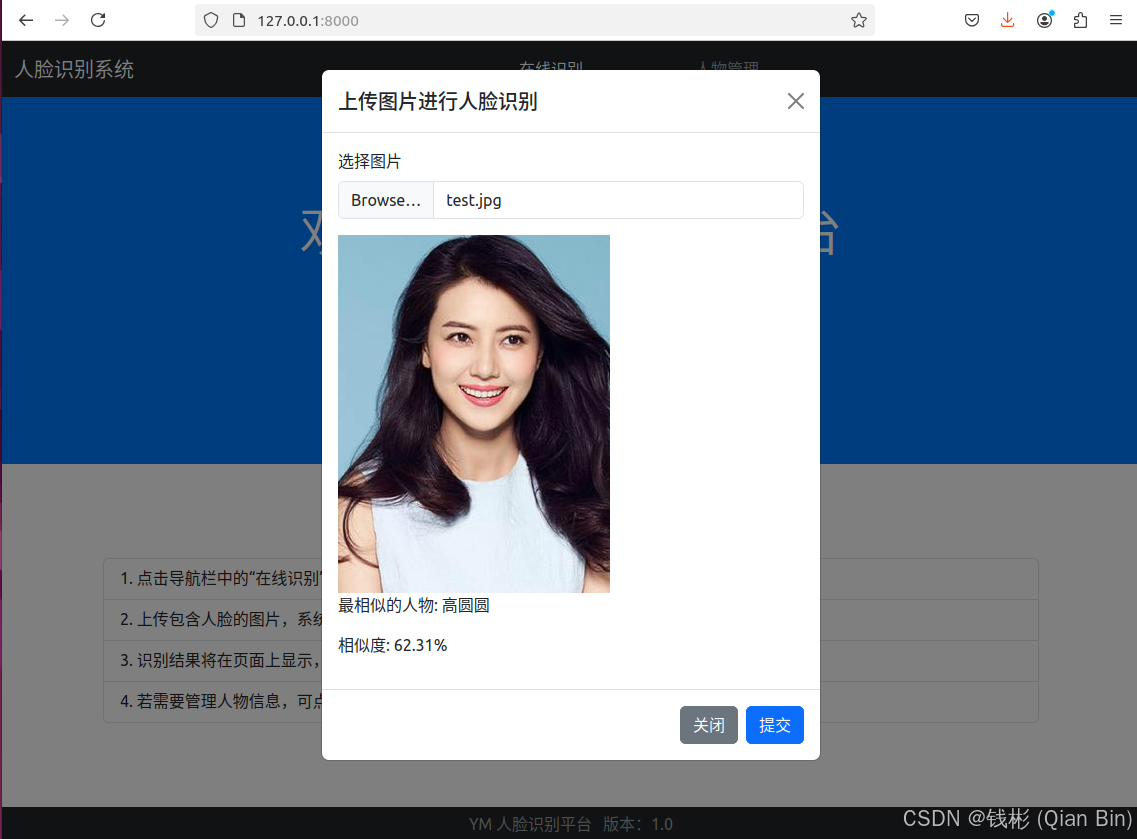
Task: Click the 选择图片 label
Action: pyautogui.click(x=369, y=162)
